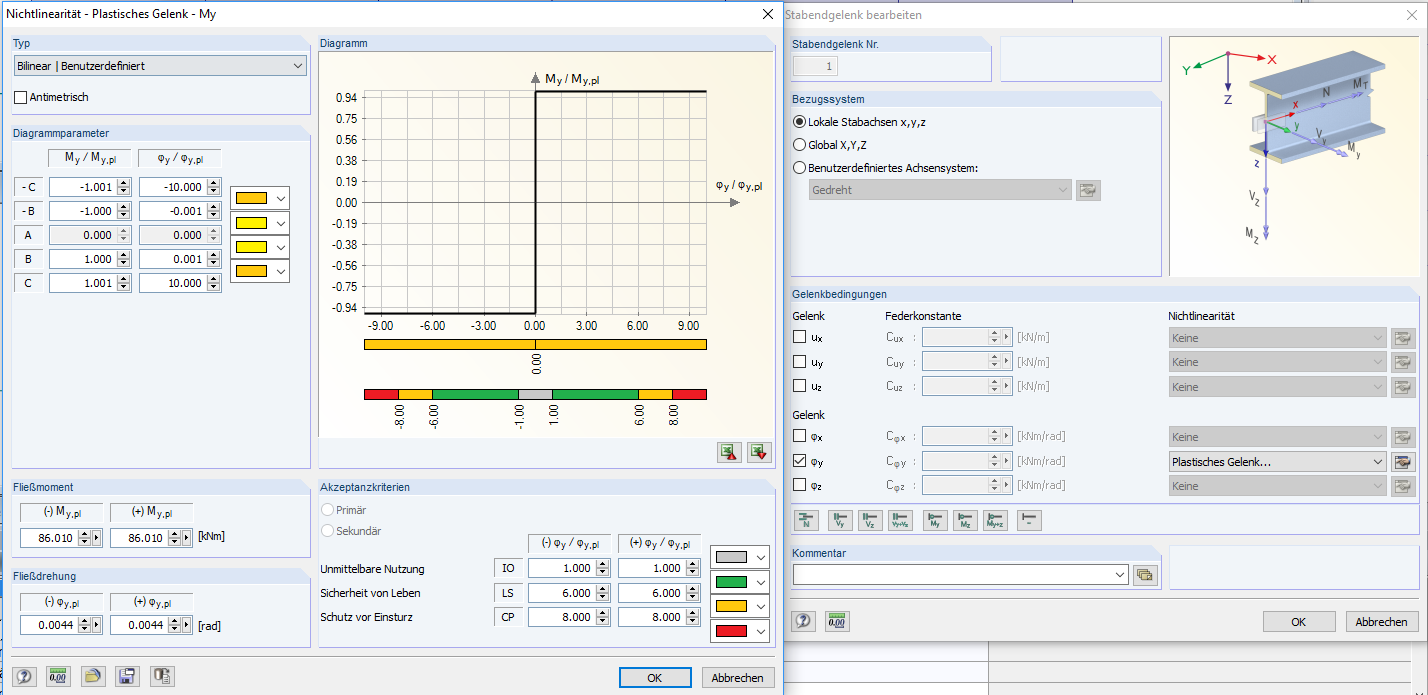
Task: Open help in Stabendgelenk bearbeiten dialog
Action: click(x=804, y=621)
